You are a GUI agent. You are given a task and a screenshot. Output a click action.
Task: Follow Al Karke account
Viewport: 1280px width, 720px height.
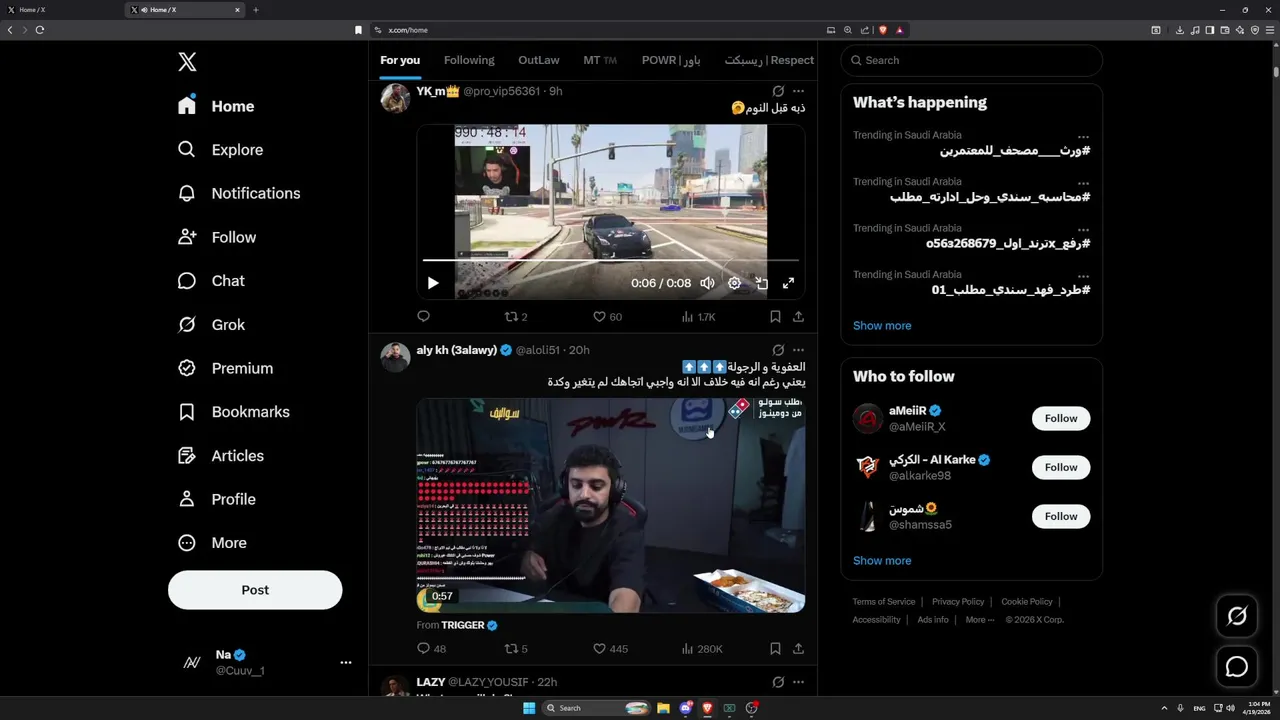coord(1061,468)
